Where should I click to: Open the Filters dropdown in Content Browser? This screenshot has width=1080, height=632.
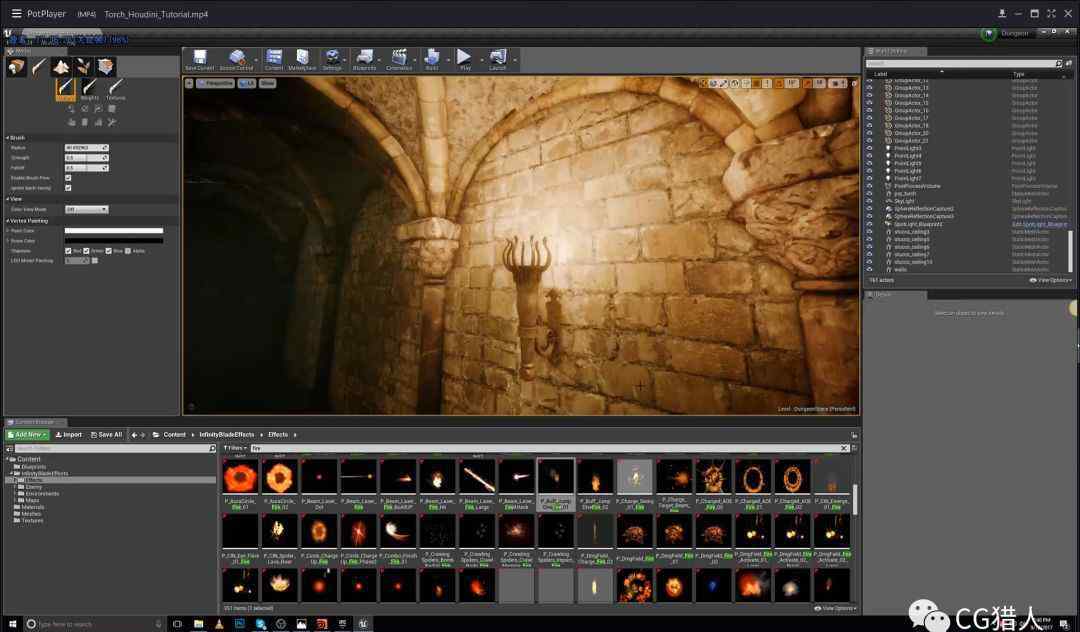(235, 448)
